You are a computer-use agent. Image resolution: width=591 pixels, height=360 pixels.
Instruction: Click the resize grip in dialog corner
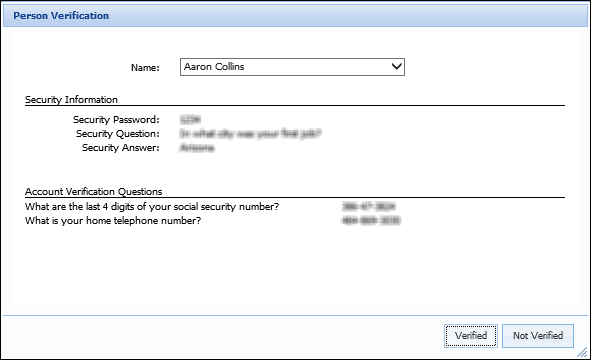pos(582,352)
